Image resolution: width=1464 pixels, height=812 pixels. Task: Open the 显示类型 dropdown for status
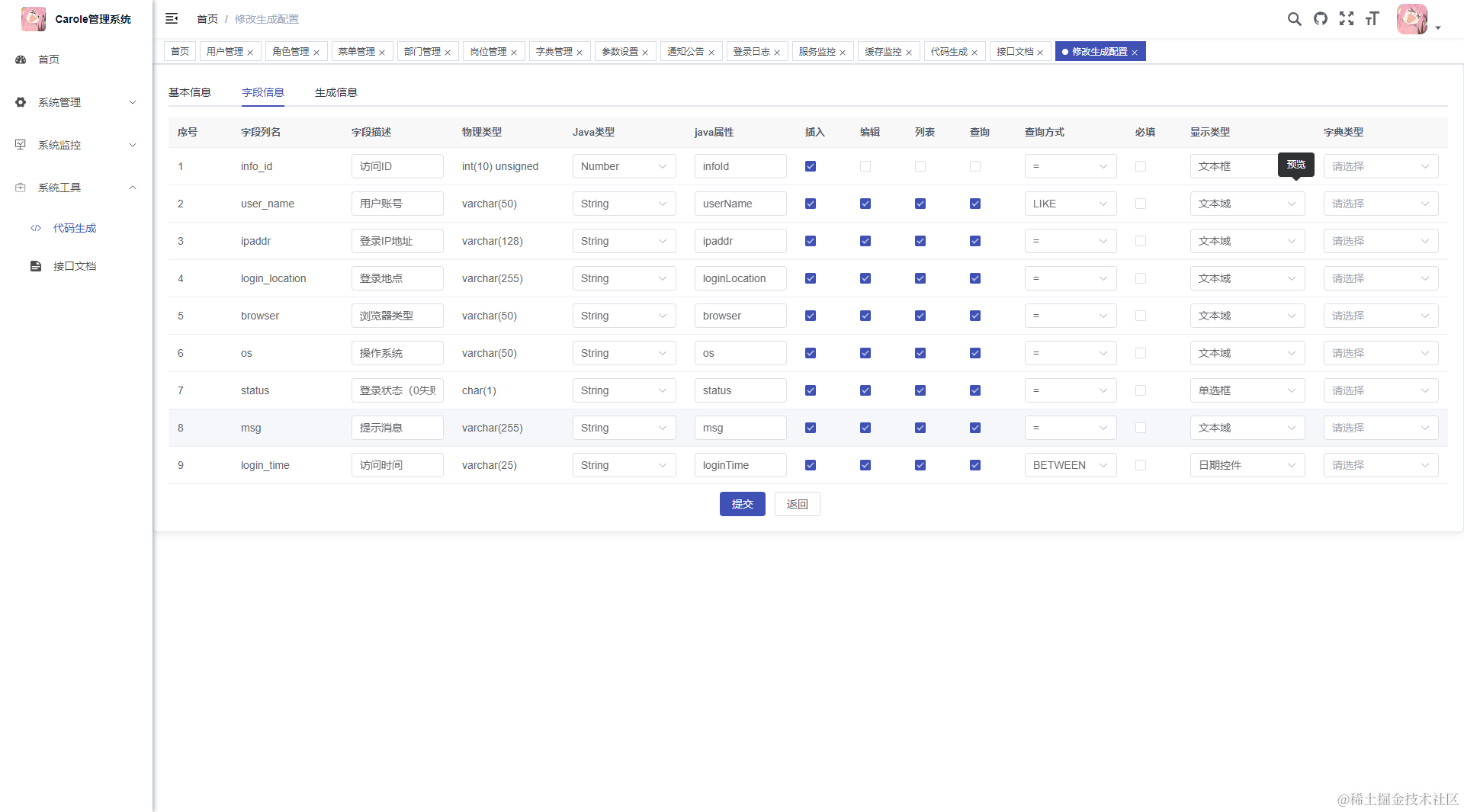click(x=1247, y=390)
